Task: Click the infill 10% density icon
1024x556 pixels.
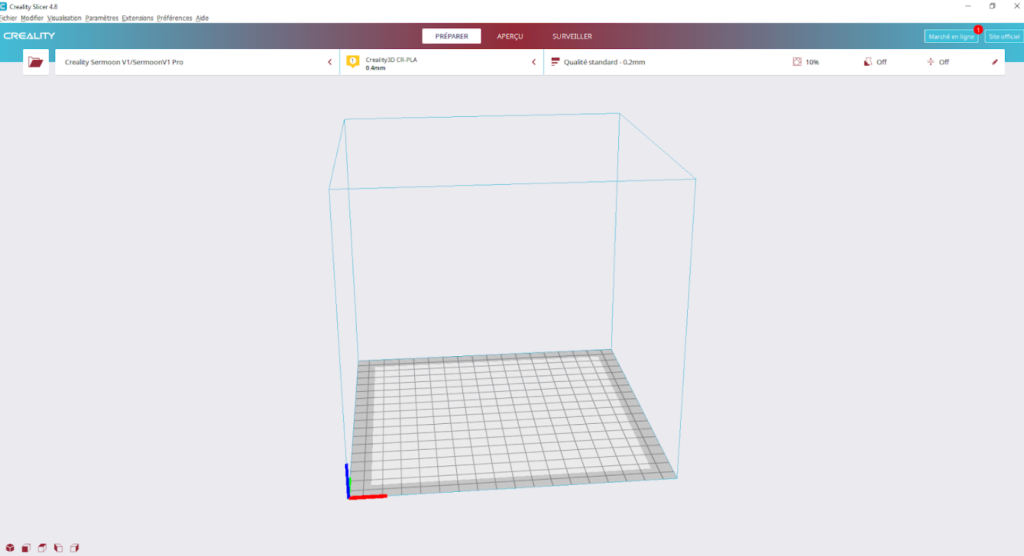Action: tap(797, 62)
